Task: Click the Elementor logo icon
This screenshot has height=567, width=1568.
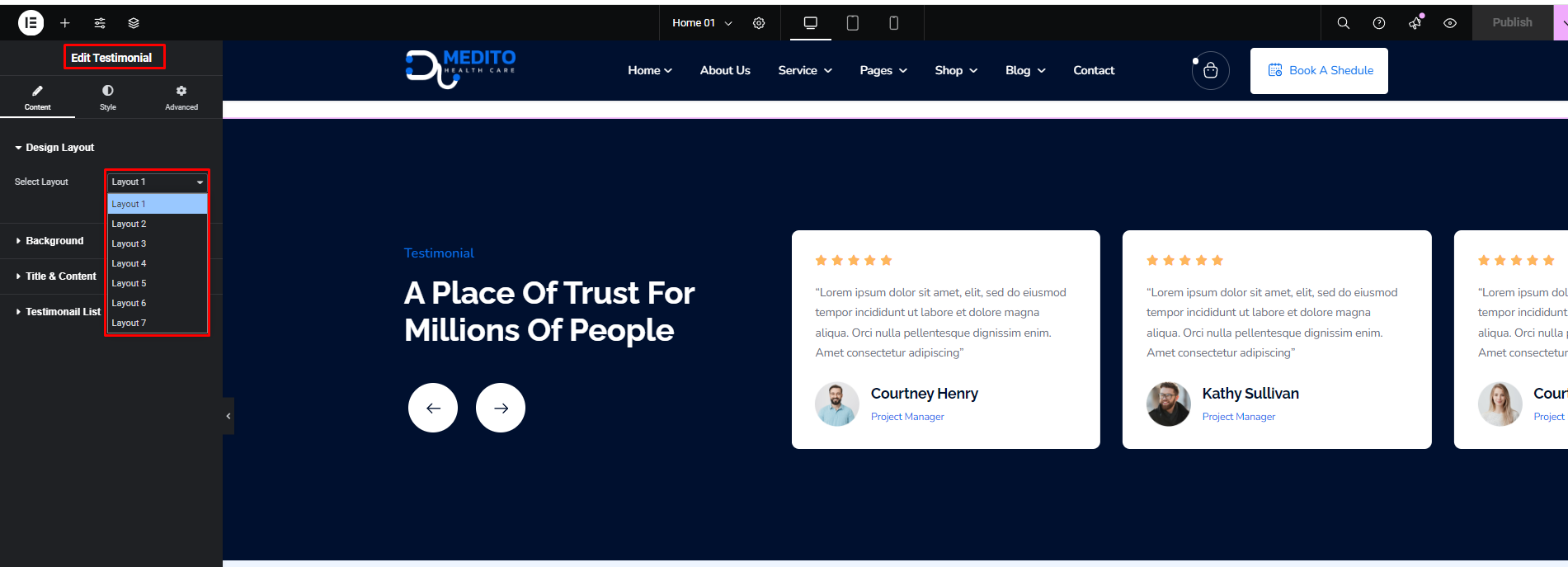Action: point(31,23)
